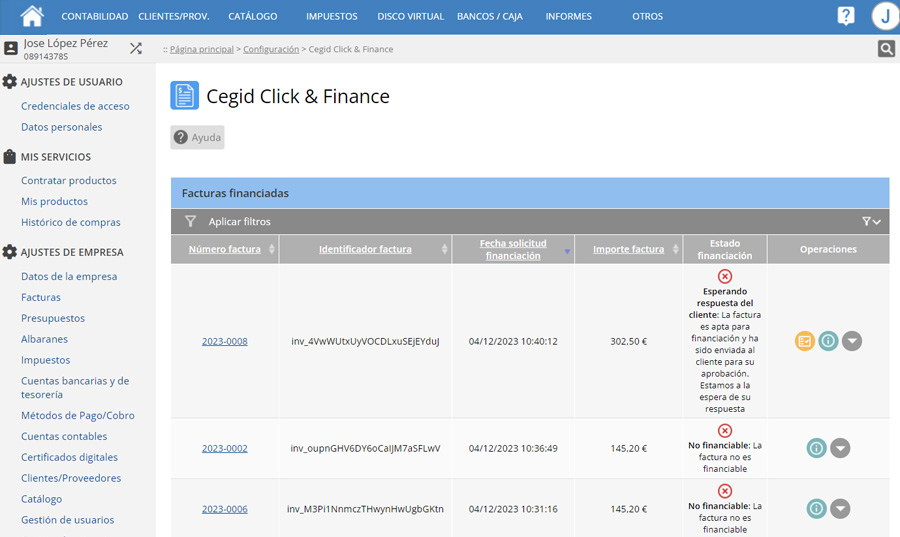The image size is (900, 537).
Task: Open Cuentas contables in sidebar
Action: (x=64, y=436)
